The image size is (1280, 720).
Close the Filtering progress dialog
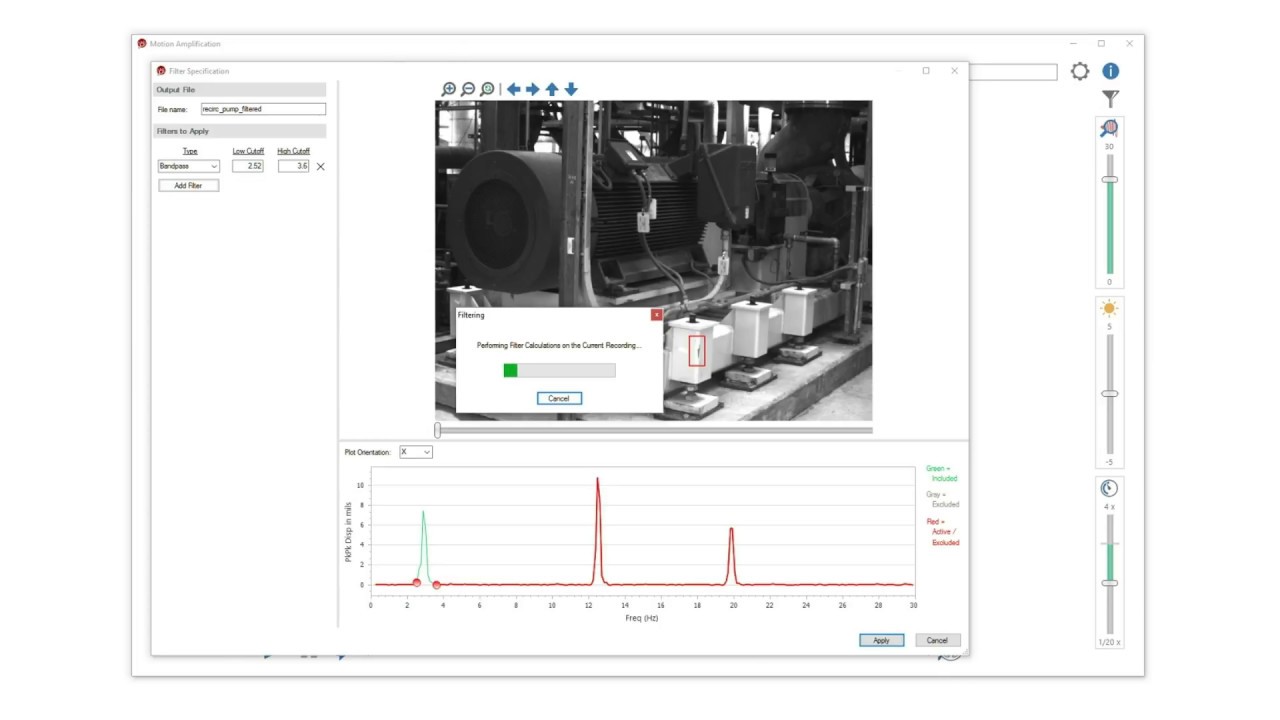tap(656, 314)
